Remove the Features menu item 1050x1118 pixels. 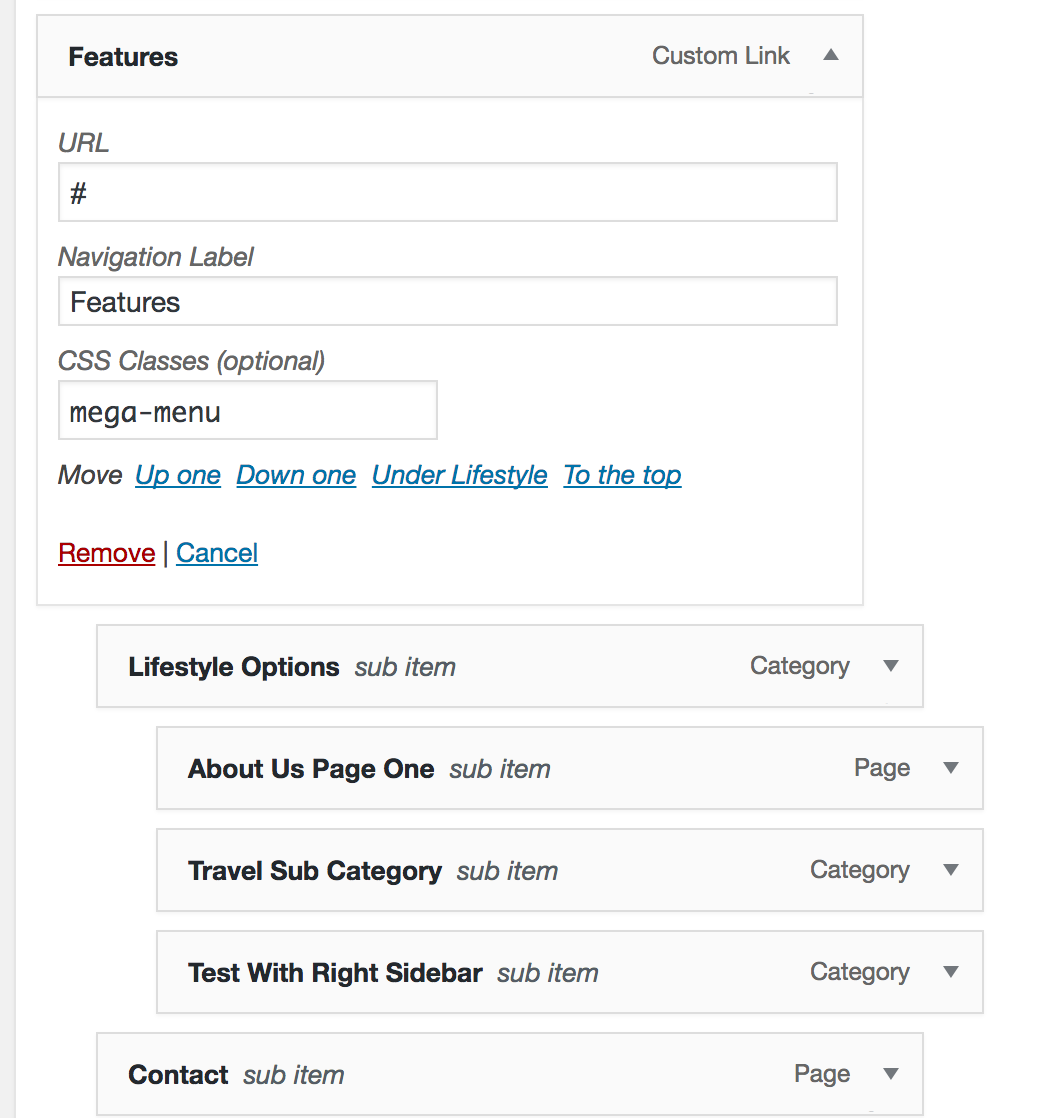tap(106, 553)
